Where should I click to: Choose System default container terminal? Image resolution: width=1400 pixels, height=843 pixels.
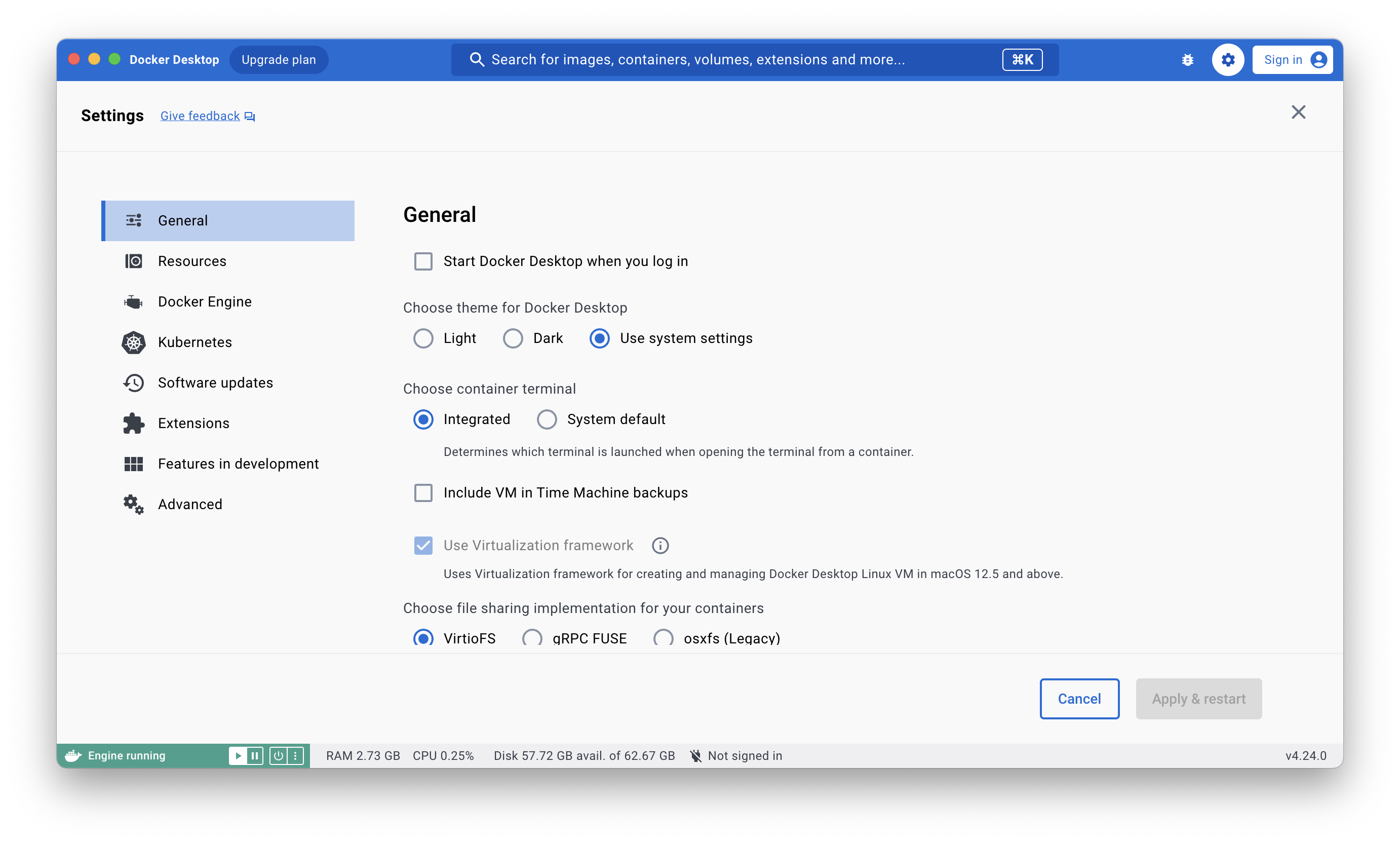pos(547,420)
